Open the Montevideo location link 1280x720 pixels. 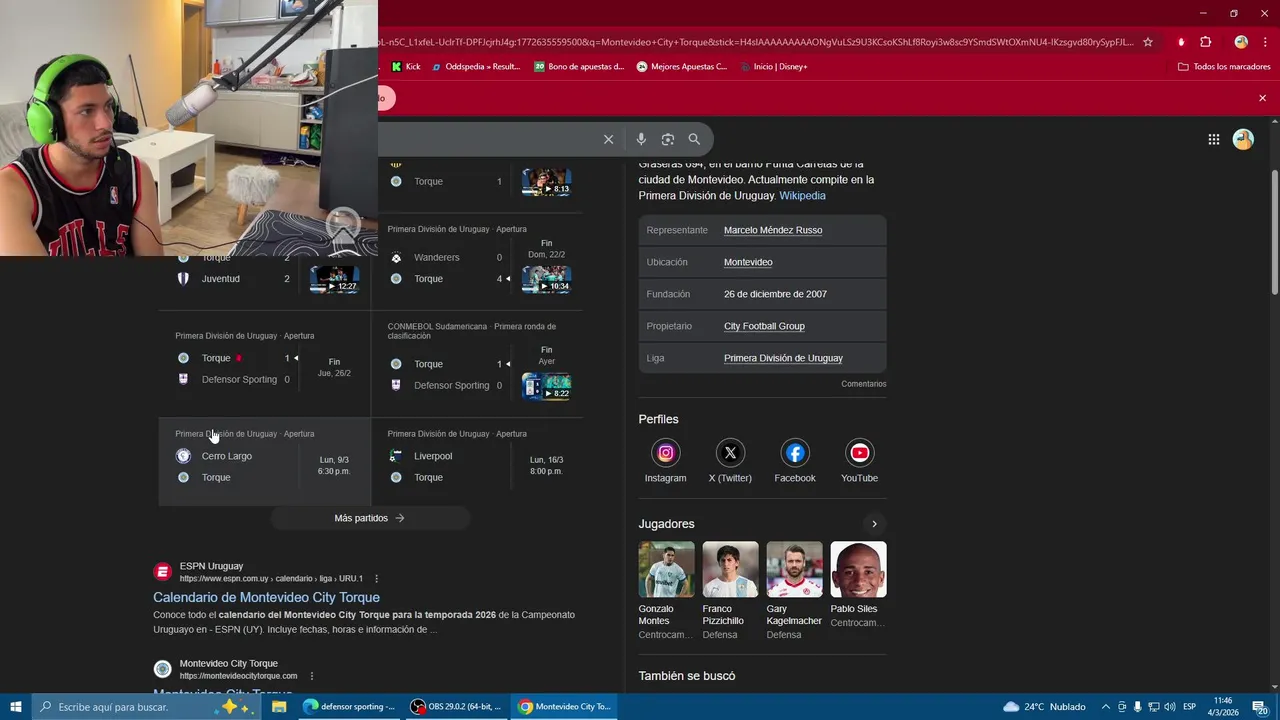[748, 262]
